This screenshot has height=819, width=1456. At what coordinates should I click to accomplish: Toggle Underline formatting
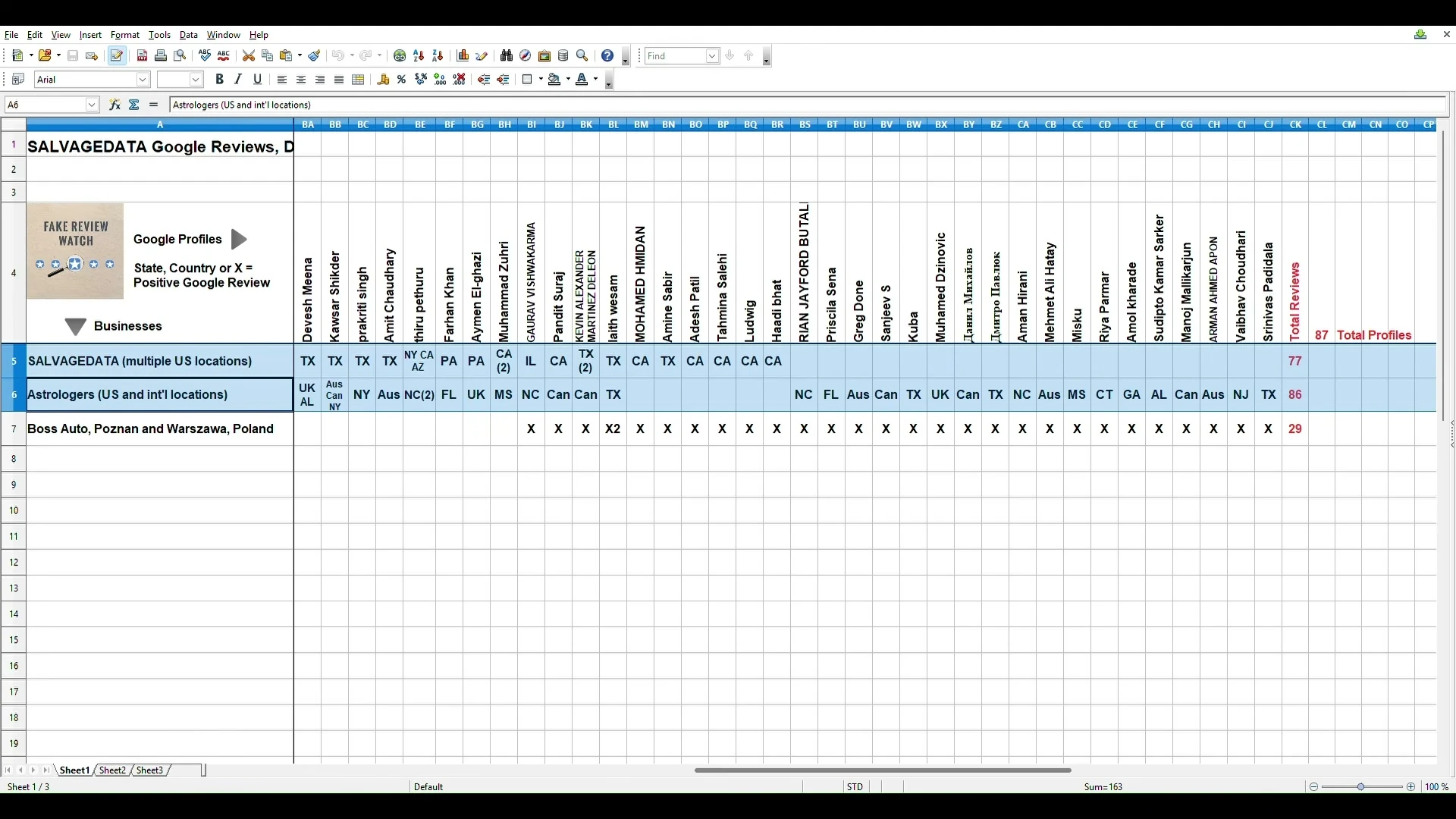tap(258, 80)
